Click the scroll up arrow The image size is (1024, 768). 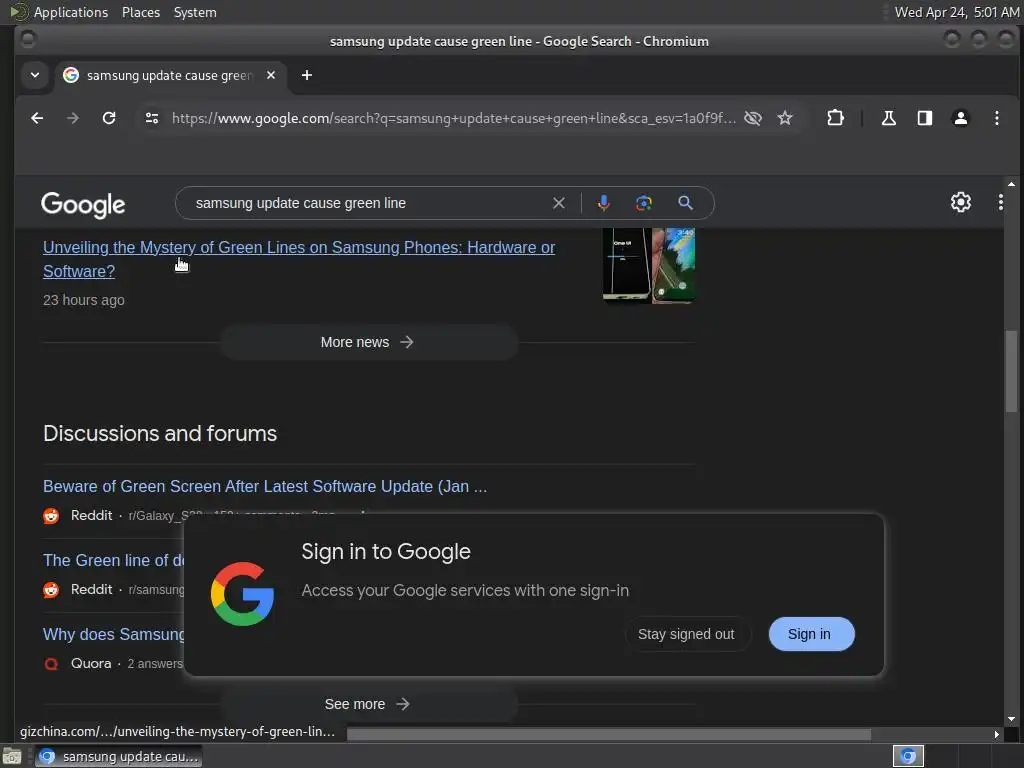pos(1012,185)
